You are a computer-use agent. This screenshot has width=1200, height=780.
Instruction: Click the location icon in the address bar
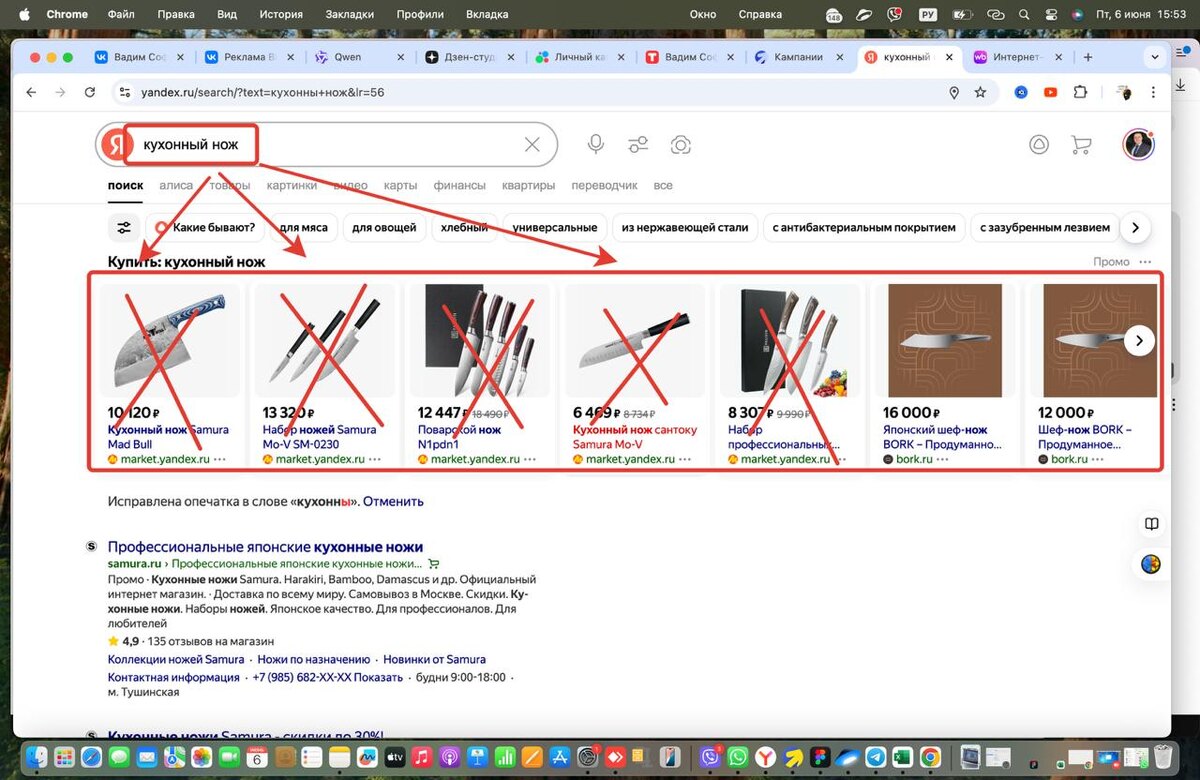(x=954, y=92)
